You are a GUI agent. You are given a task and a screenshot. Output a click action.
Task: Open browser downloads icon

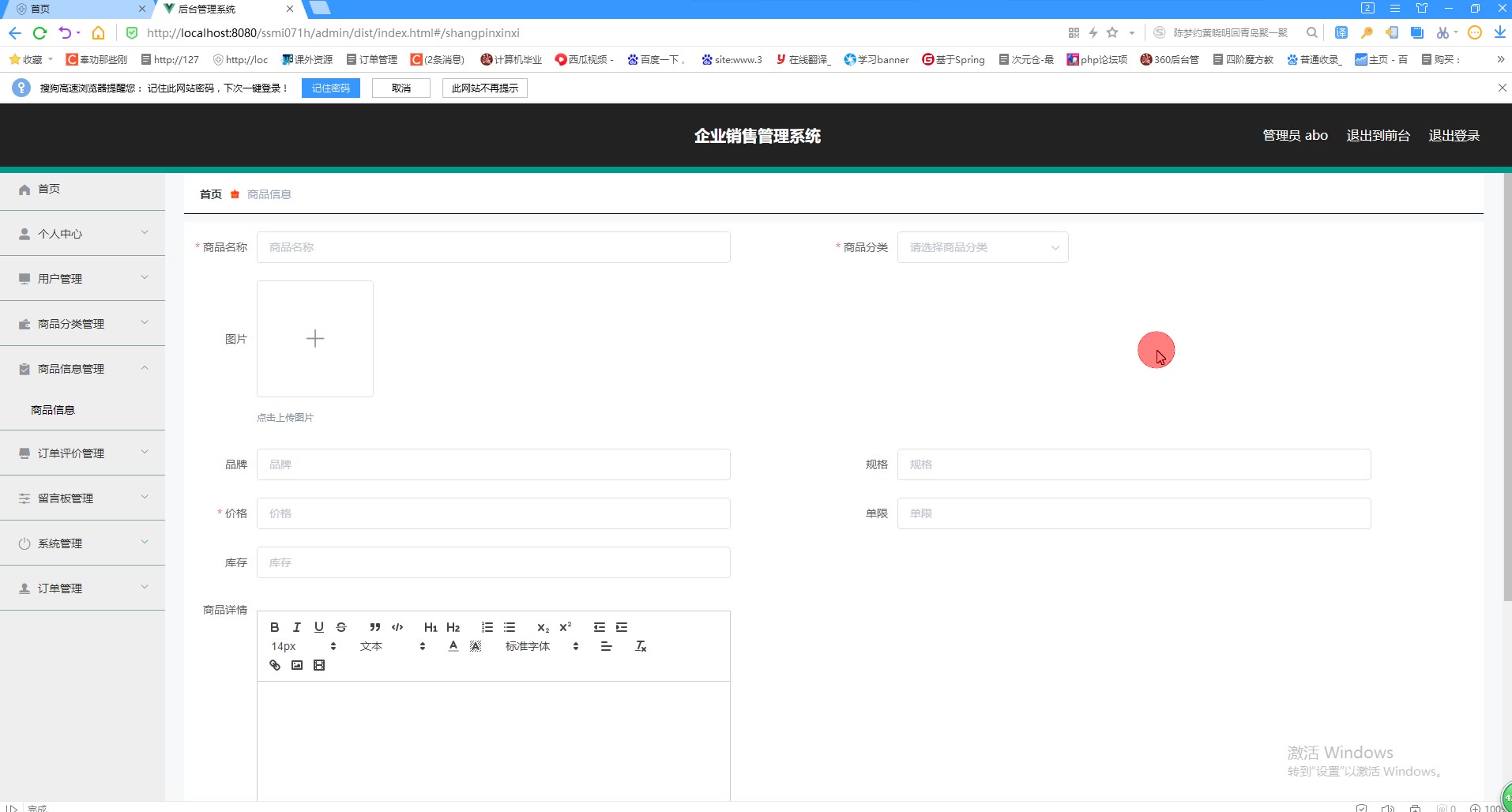(x=1499, y=32)
